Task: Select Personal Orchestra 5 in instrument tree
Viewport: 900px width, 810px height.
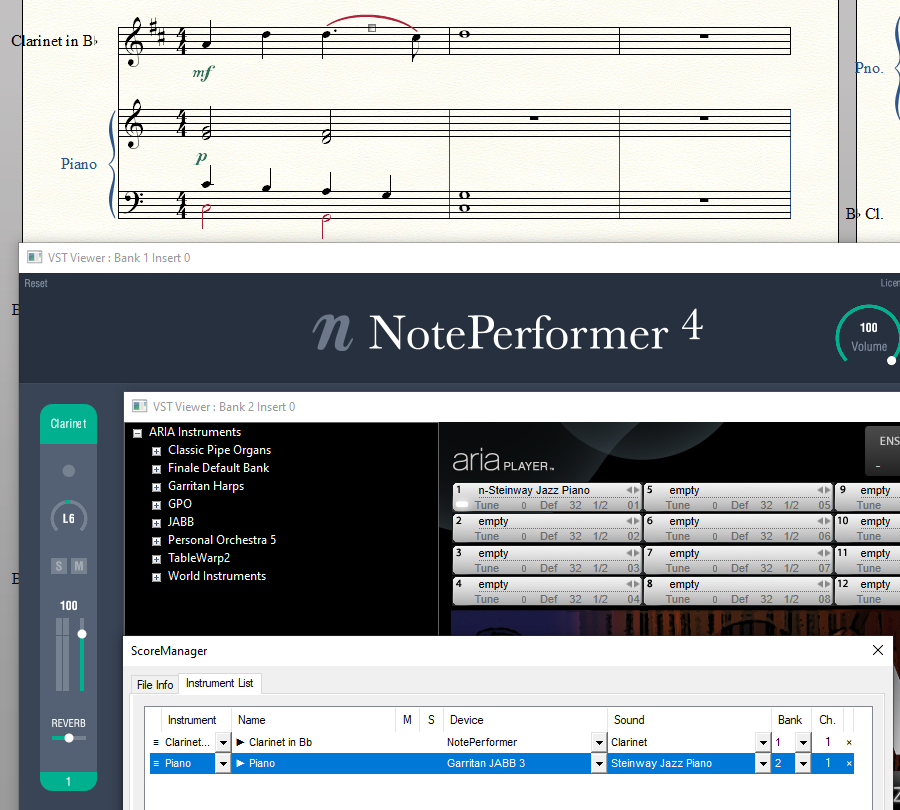Action: [x=221, y=540]
